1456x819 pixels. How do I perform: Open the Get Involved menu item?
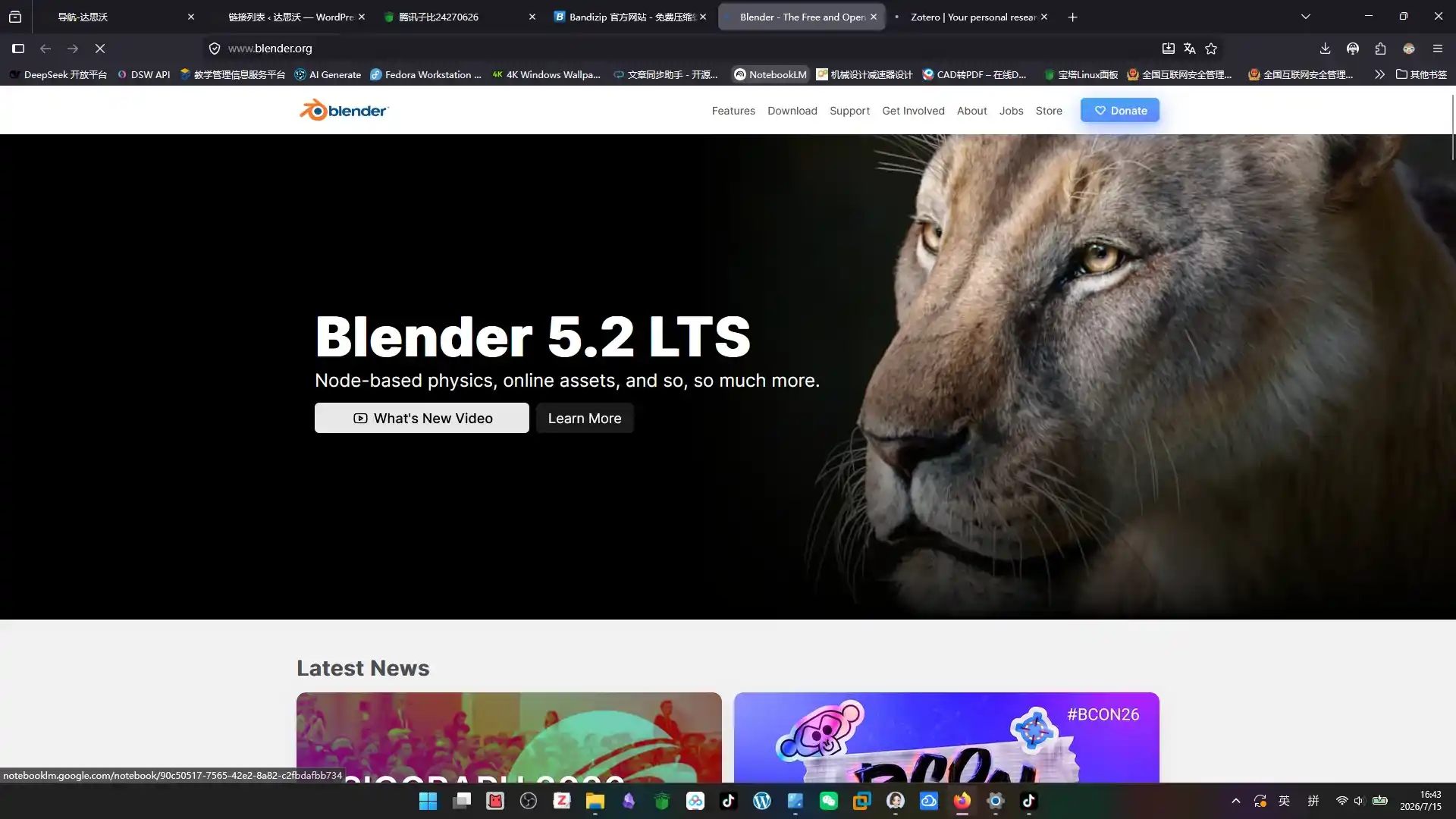[x=913, y=111]
